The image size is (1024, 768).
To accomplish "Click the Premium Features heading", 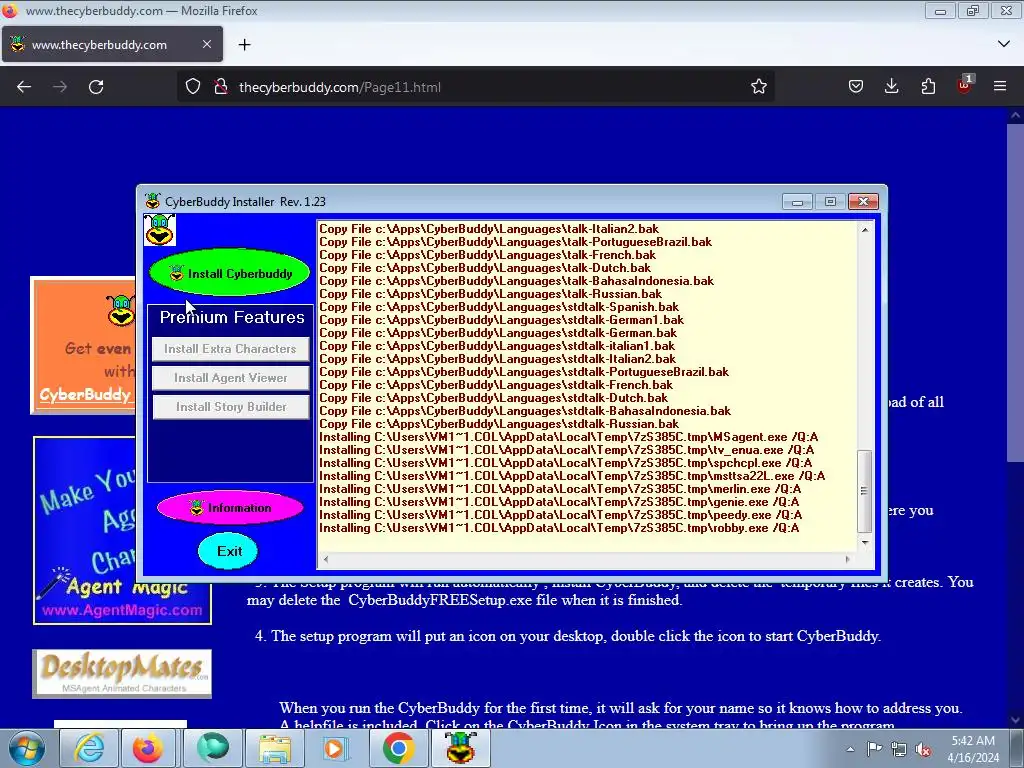I will click(232, 317).
